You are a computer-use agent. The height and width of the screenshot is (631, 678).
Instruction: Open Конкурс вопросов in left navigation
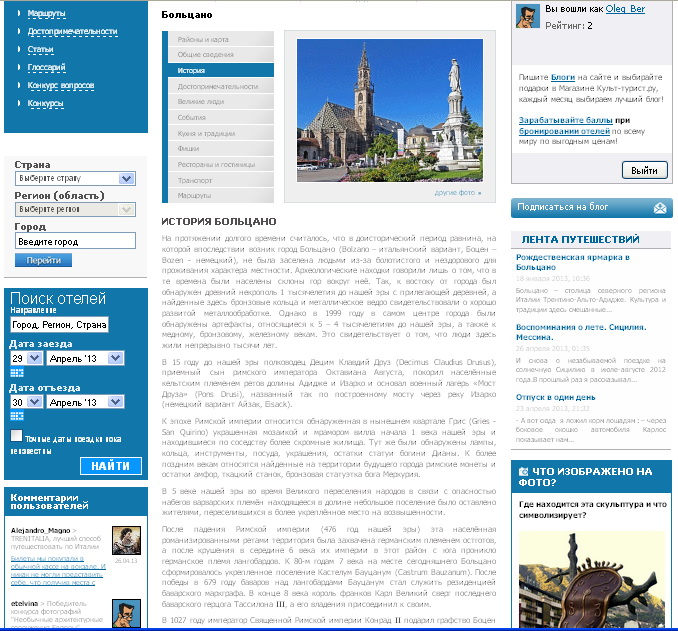click(x=61, y=85)
